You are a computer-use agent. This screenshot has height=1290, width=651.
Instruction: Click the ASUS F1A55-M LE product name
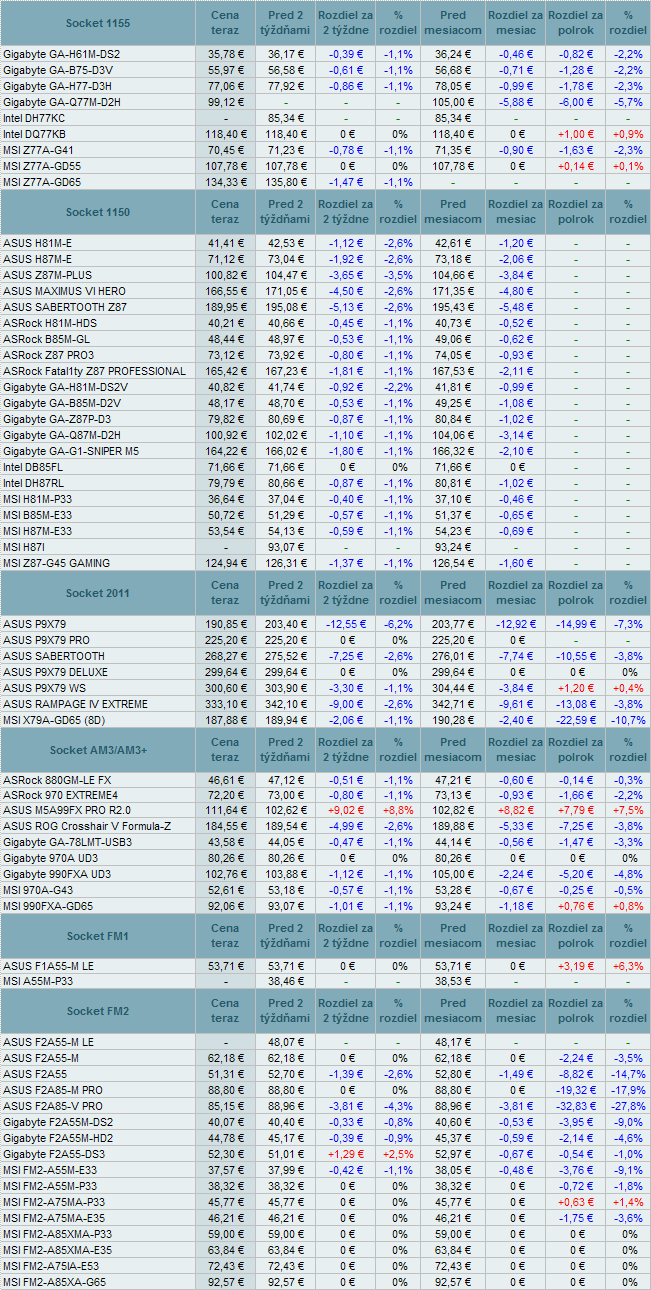point(49,966)
